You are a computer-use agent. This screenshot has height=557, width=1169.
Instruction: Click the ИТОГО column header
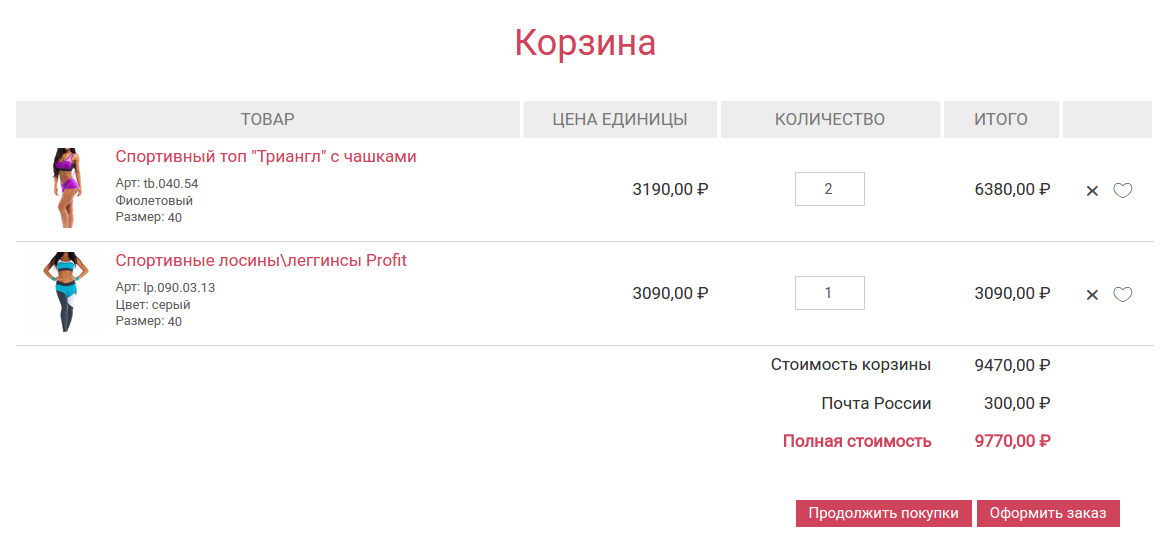tap(1001, 120)
